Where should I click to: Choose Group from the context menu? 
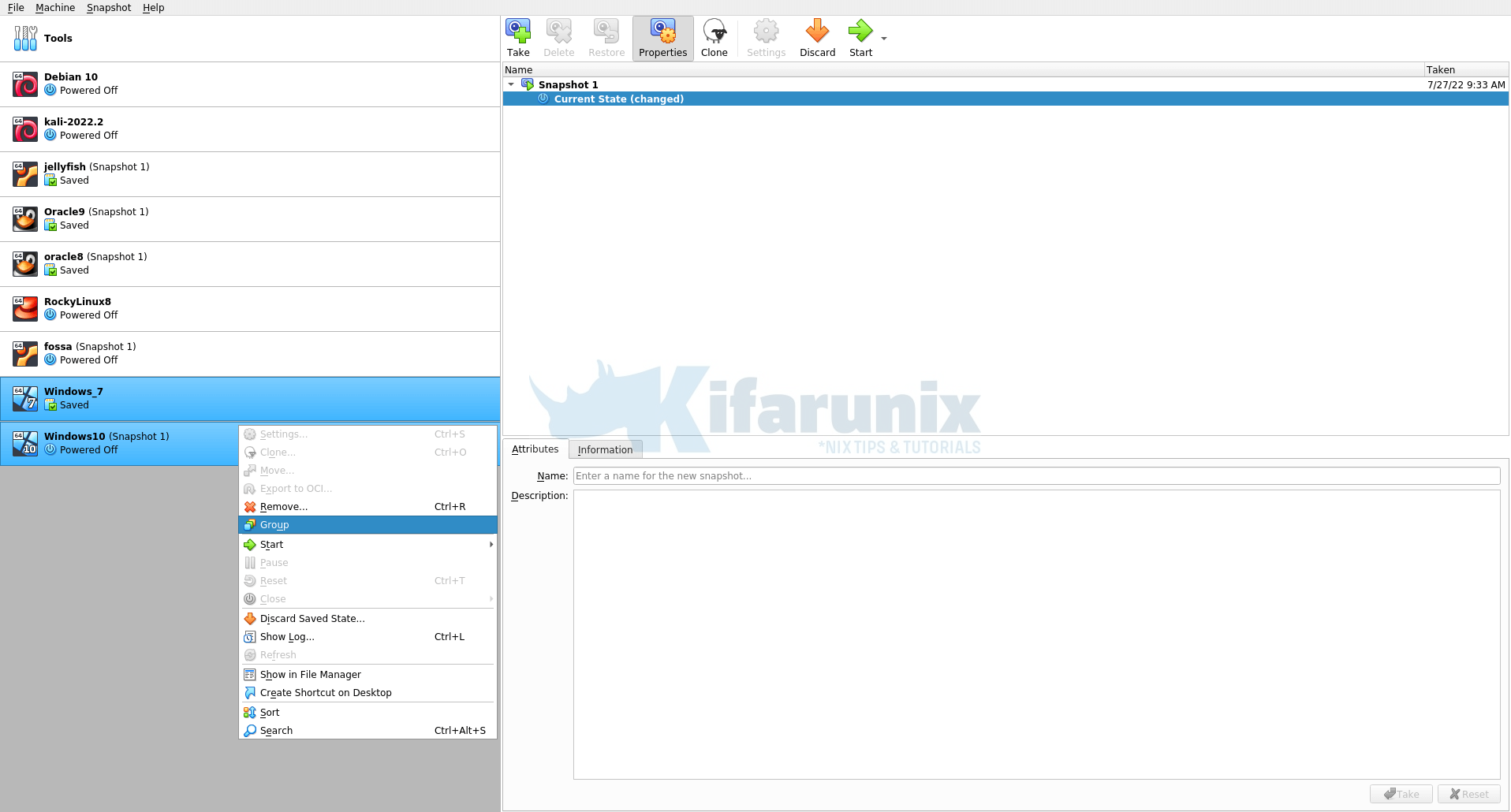[273, 524]
